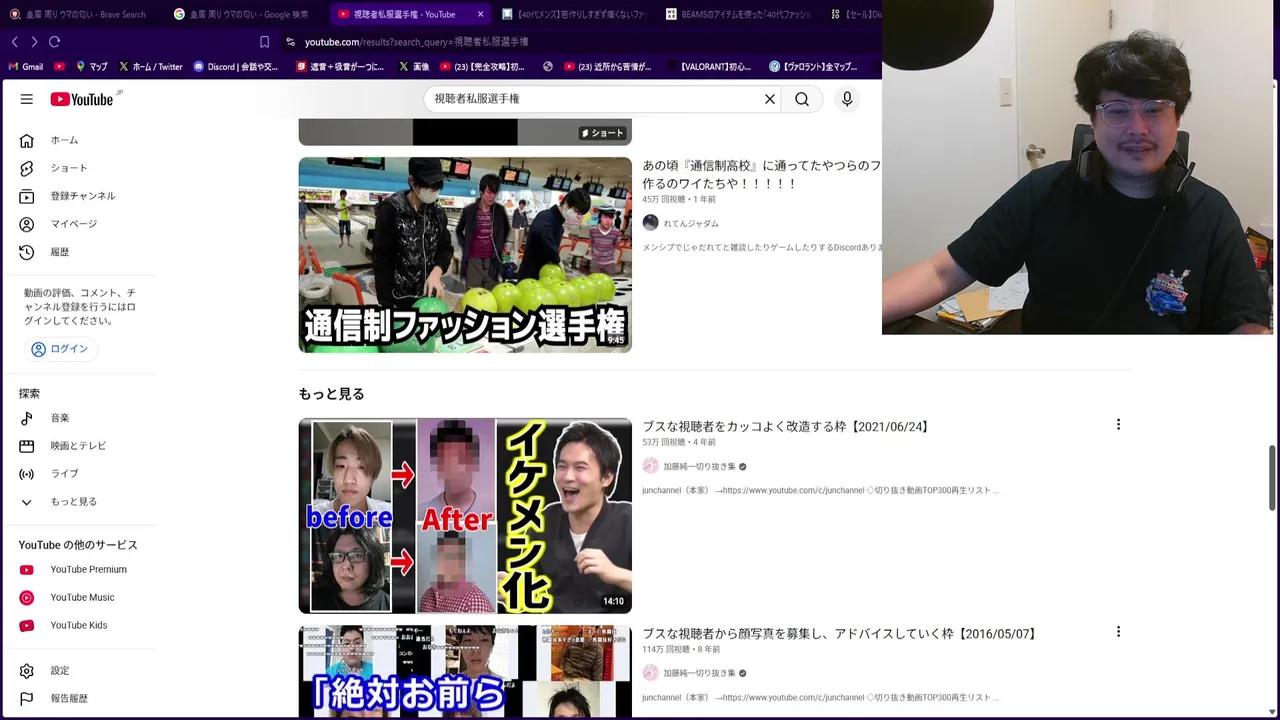The height and width of the screenshot is (720, 1280).
Task: Open 登録チャンネル in the sidebar
Action: pos(85,196)
